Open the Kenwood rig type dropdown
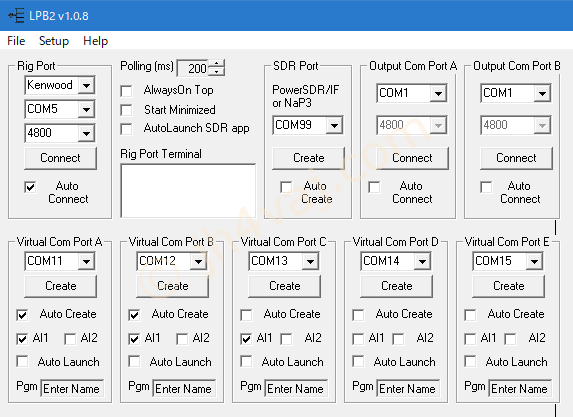 click(x=87, y=86)
